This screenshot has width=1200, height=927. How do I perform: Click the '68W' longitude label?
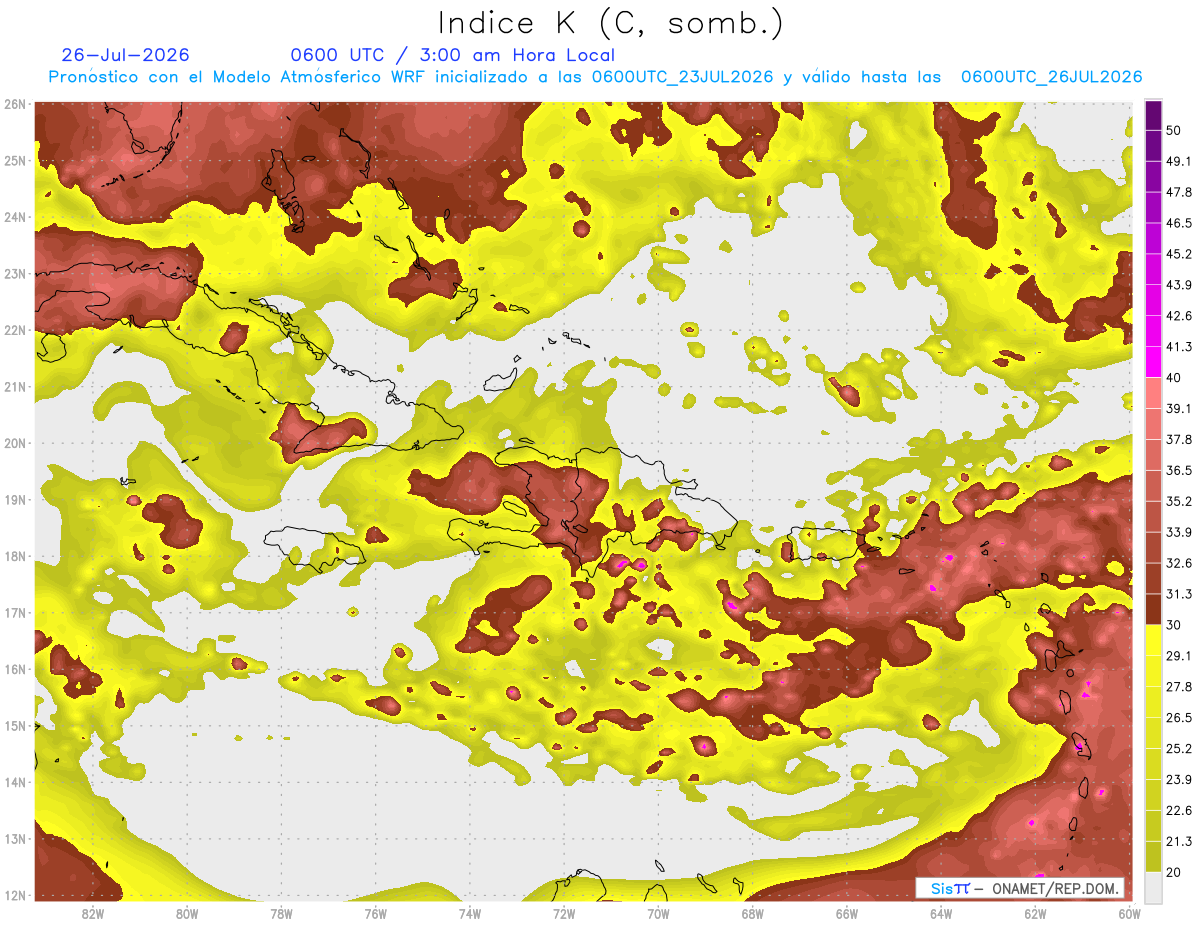coord(753,915)
